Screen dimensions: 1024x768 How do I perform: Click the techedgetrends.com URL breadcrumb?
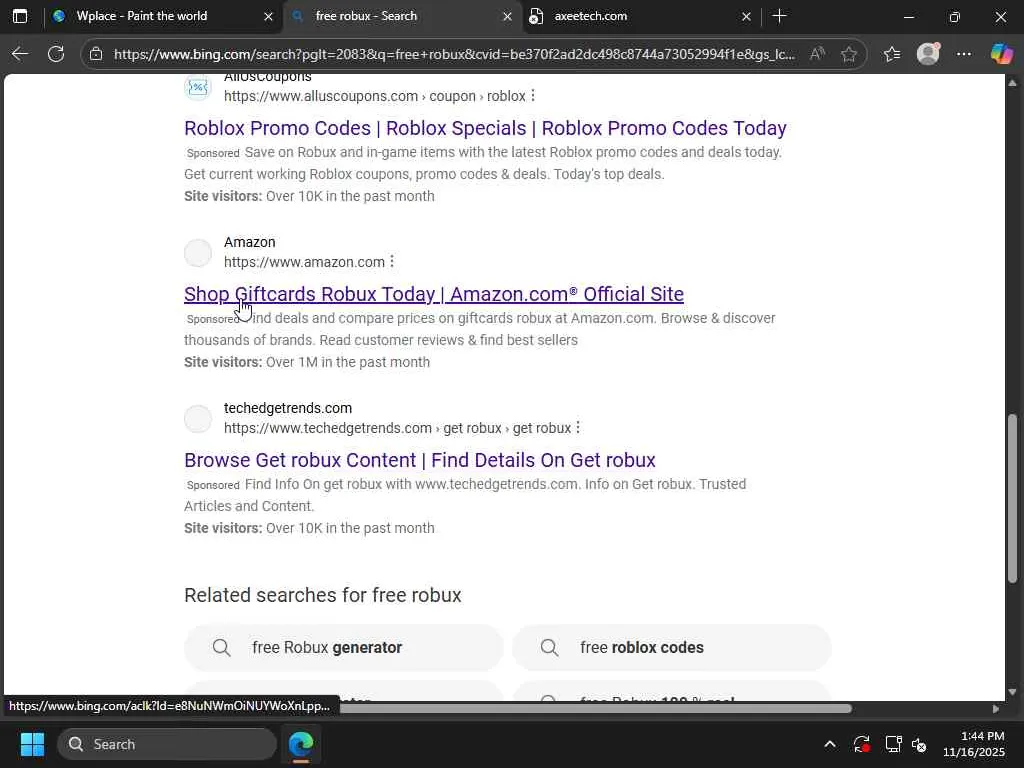pos(397,428)
